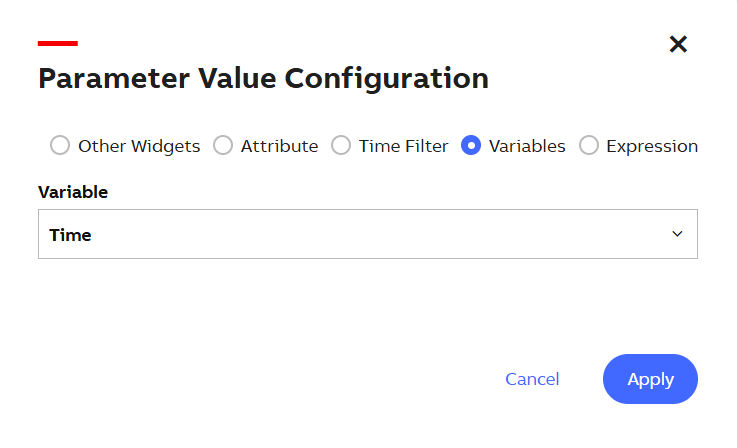Click the red accent bar above title

click(x=58, y=43)
